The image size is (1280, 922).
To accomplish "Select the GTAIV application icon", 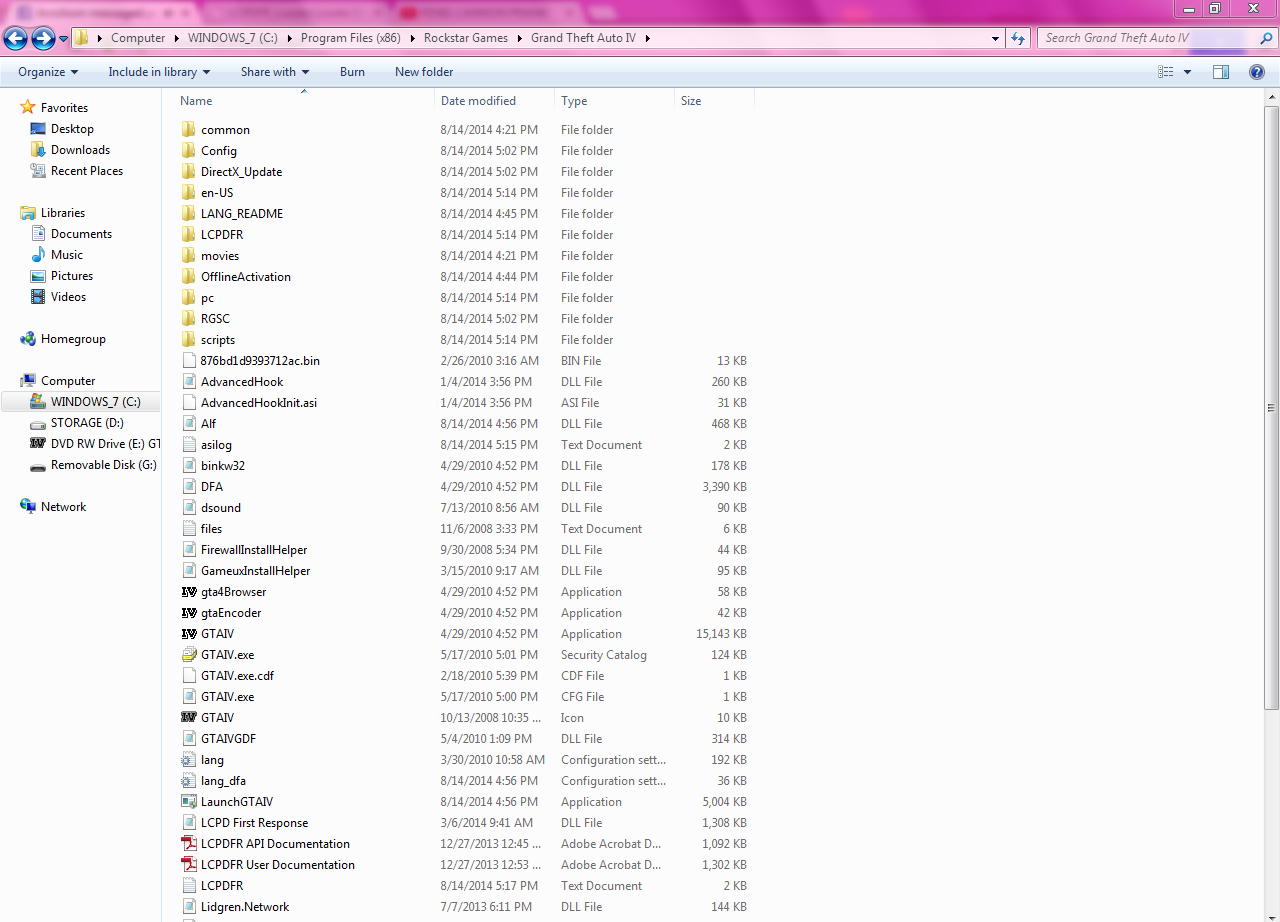I will coord(189,634).
